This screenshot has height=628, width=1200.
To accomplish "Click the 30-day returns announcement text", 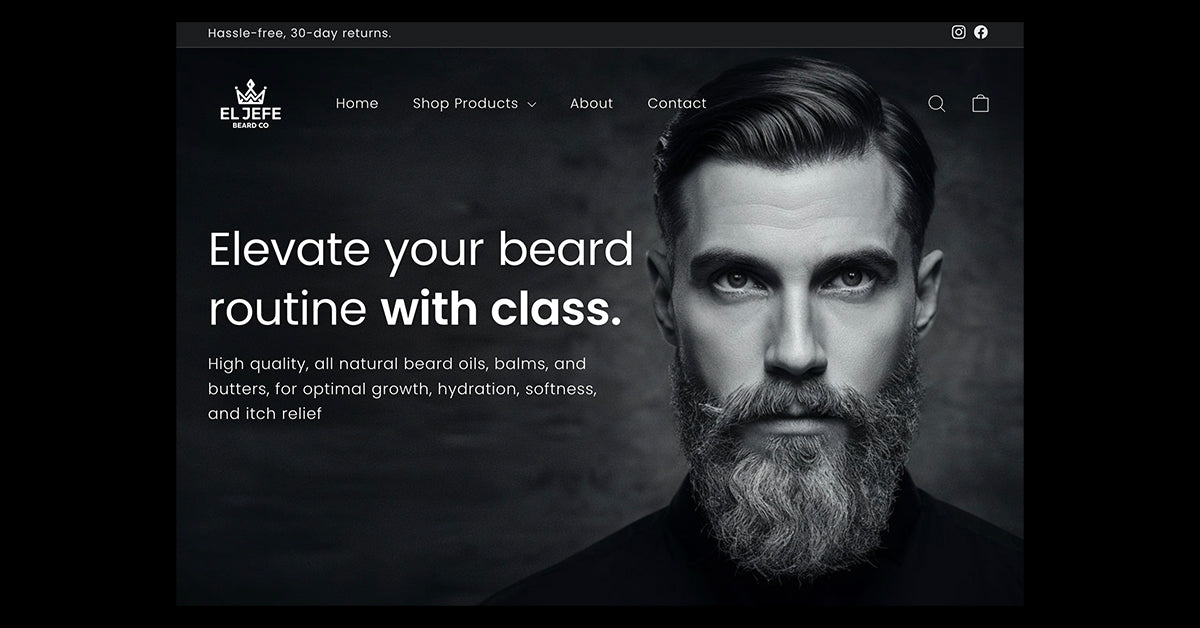I will point(300,33).
